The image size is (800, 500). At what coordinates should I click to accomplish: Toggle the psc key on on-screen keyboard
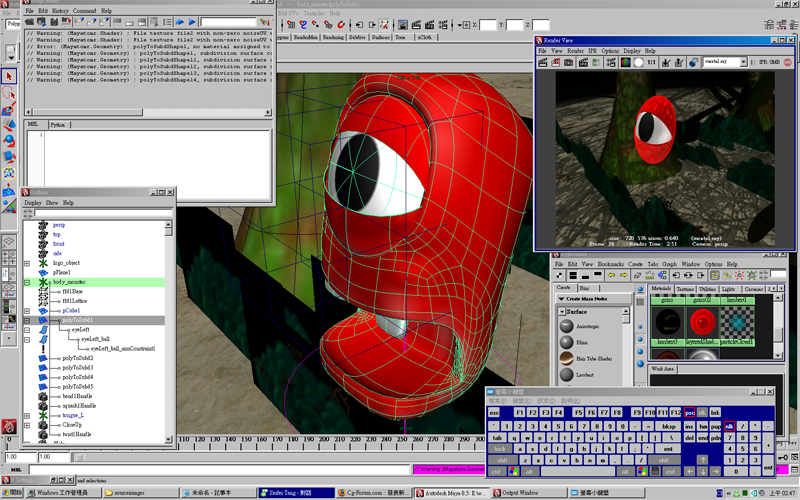coord(689,412)
